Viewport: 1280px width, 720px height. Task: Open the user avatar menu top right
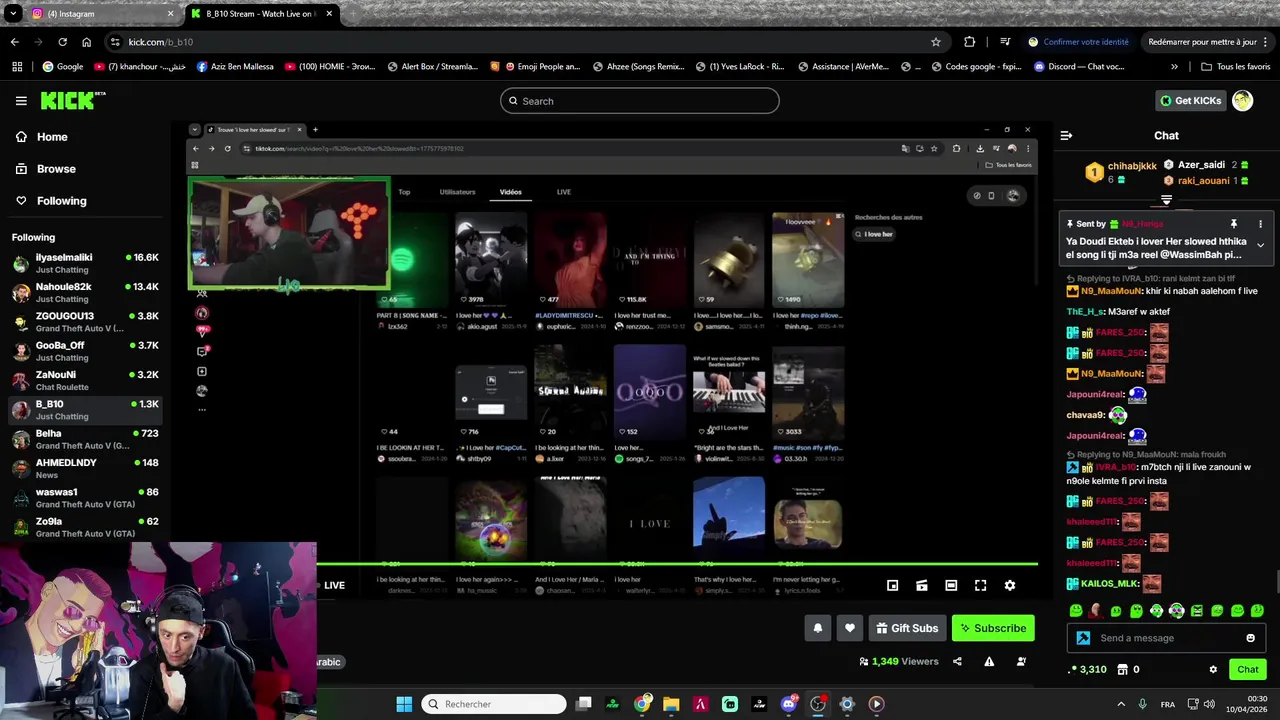tap(1242, 100)
